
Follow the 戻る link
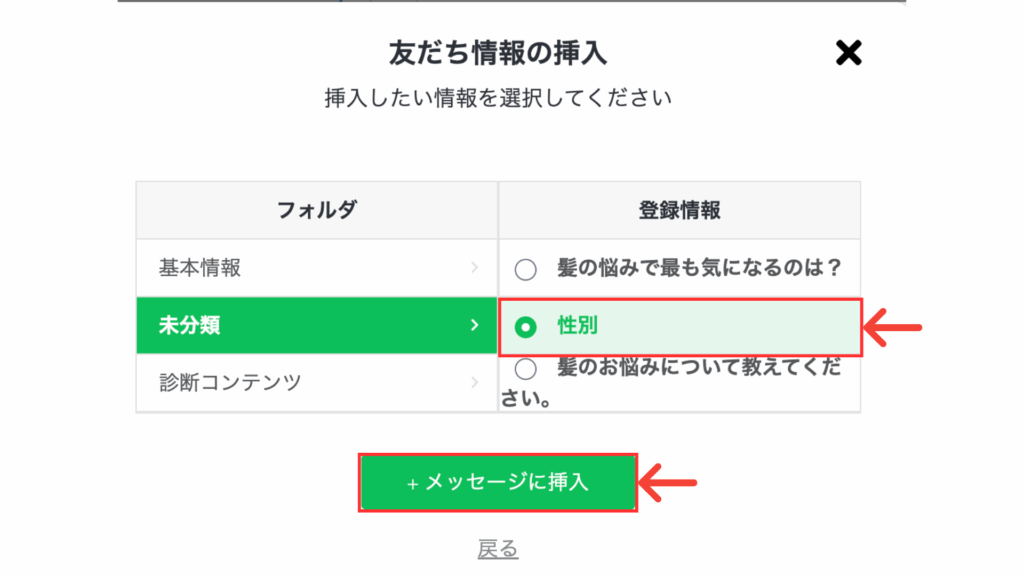(x=498, y=549)
